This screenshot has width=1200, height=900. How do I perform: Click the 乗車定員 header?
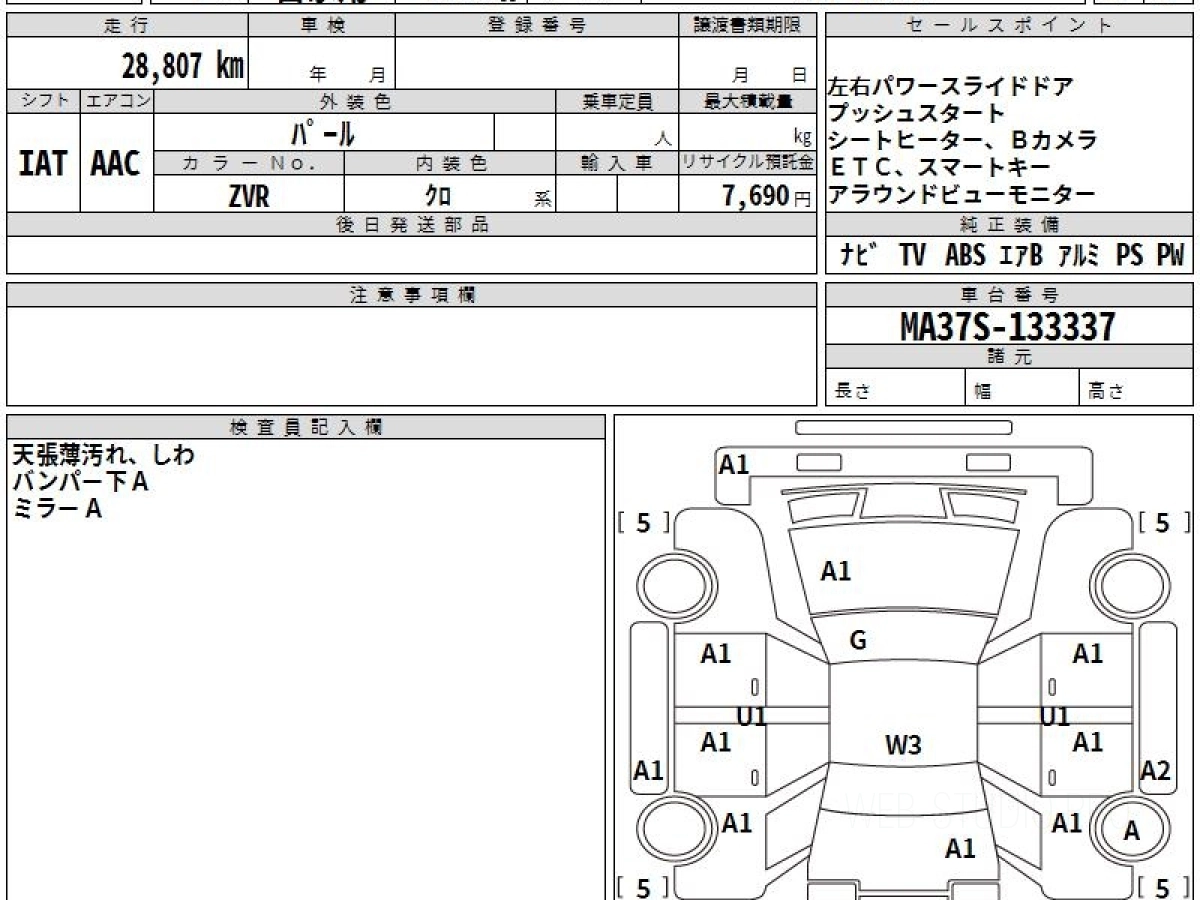617,101
